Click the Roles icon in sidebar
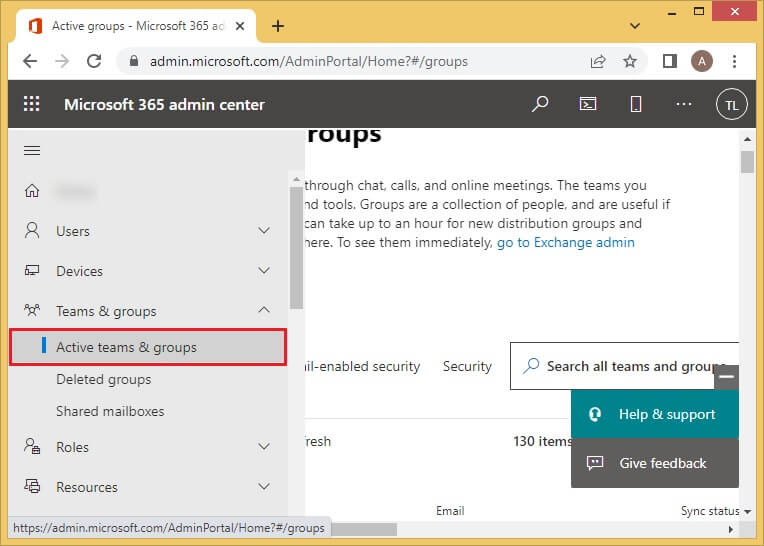 [x=32, y=446]
